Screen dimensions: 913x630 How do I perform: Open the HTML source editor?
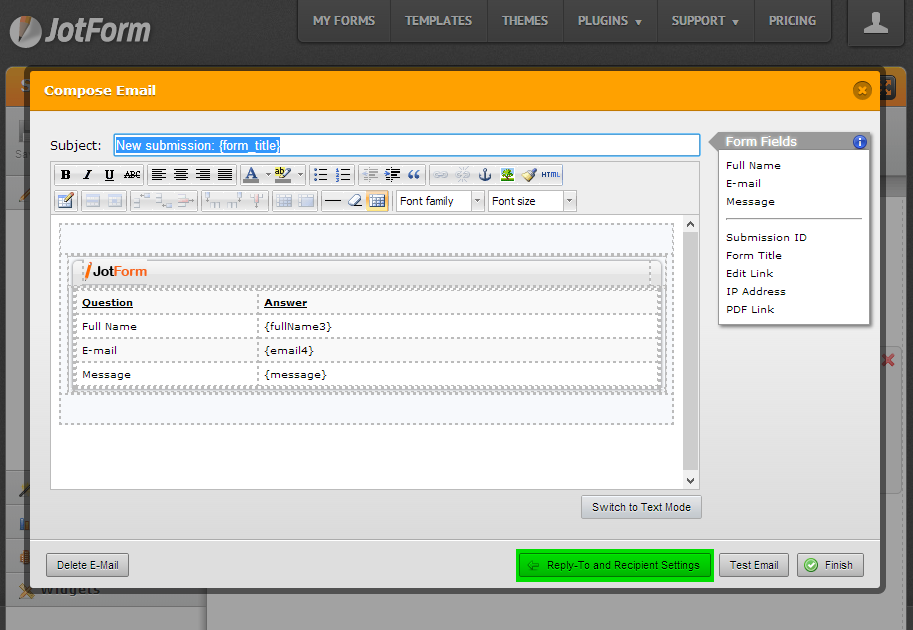tap(551, 175)
